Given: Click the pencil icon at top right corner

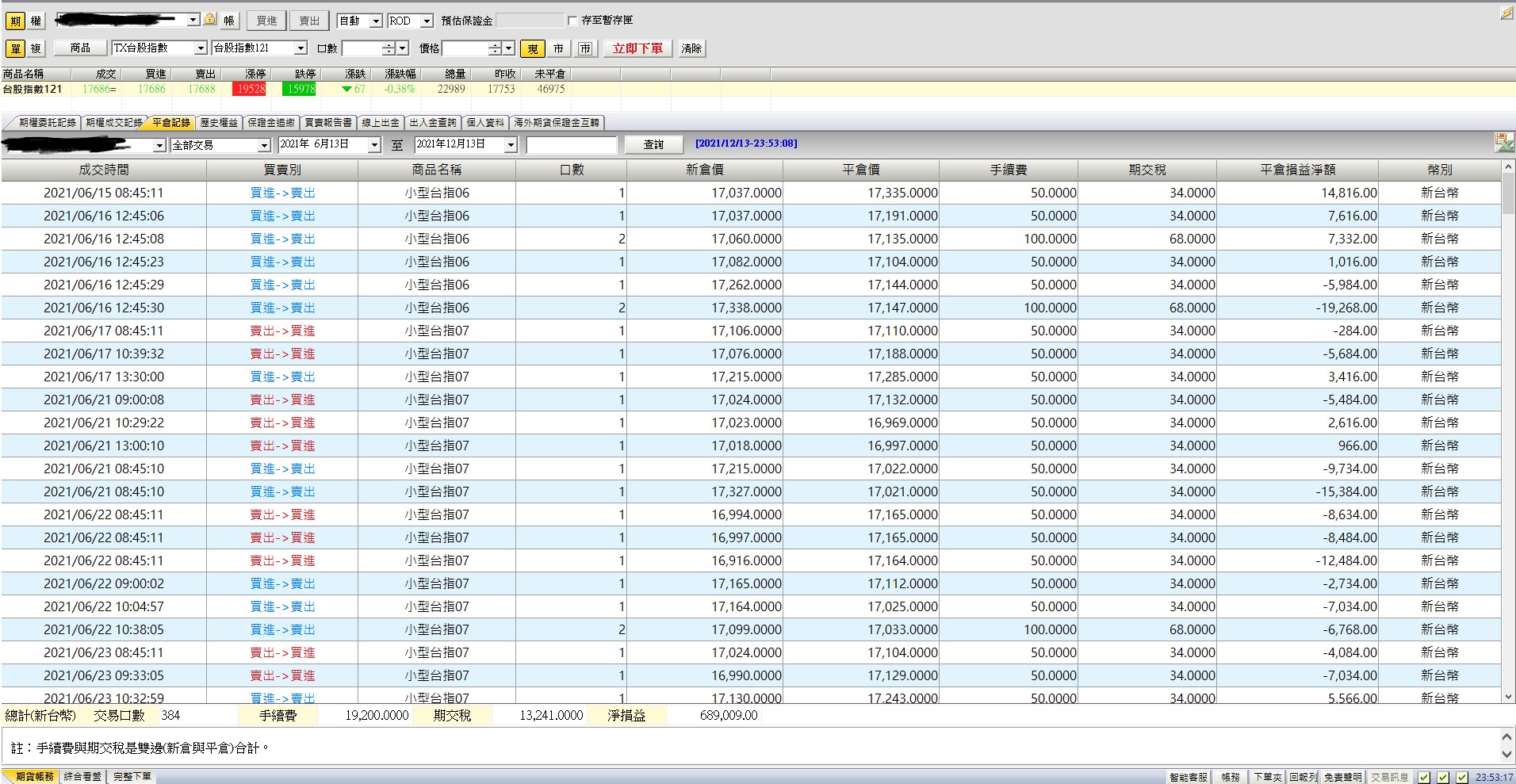Looking at the screenshot, I should point(1506,13).
